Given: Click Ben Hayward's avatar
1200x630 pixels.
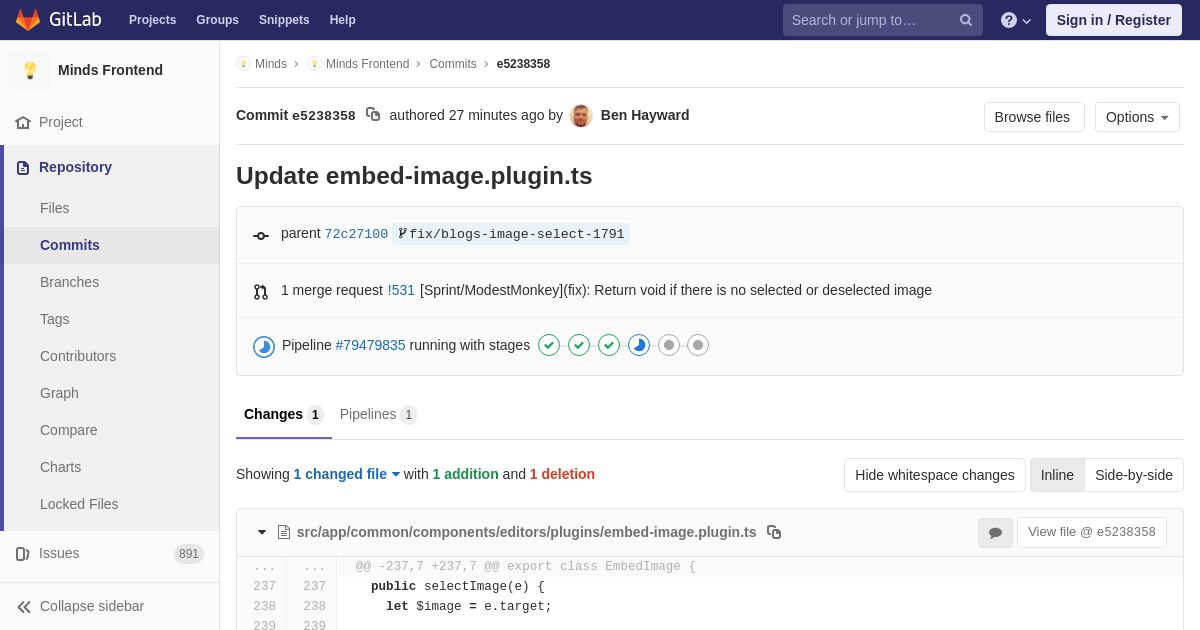Looking at the screenshot, I should [581, 116].
